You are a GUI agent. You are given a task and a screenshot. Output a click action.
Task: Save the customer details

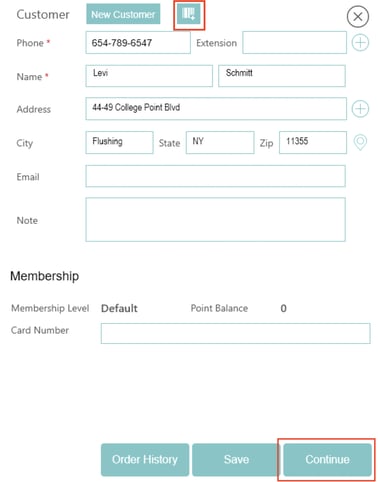pyautogui.click(x=236, y=459)
